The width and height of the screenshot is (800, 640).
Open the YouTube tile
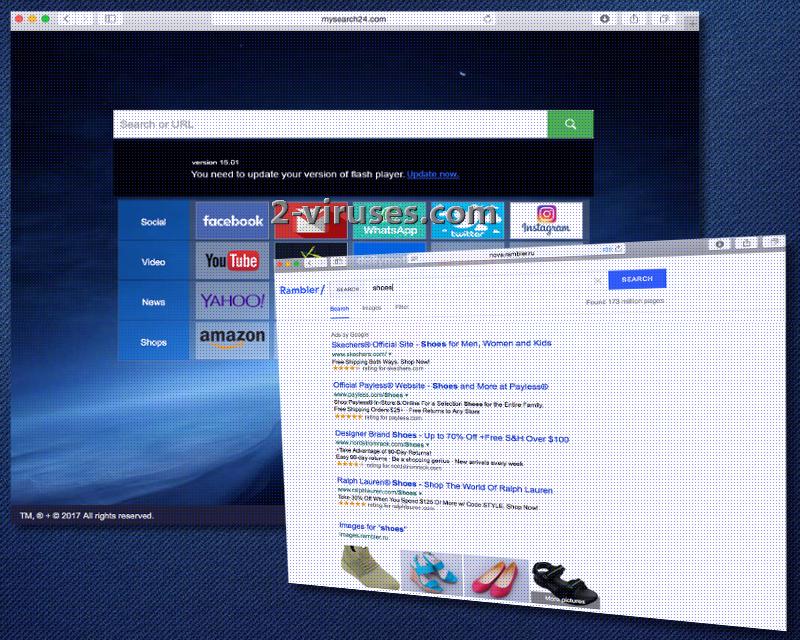pyautogui.click(x=230, y=261)
